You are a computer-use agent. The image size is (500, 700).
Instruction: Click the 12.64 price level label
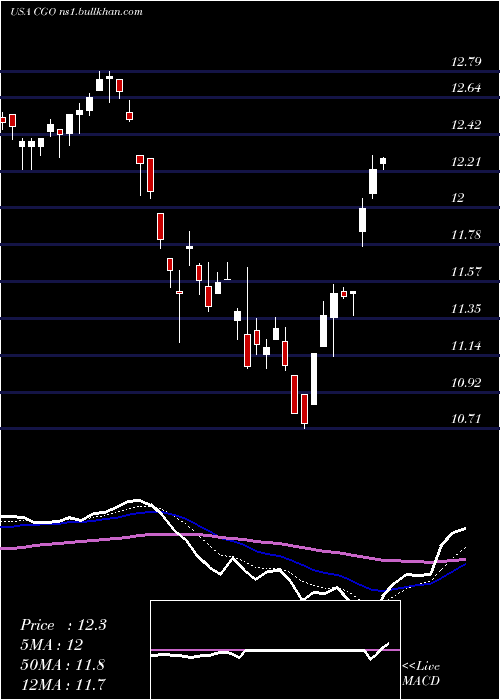pyautogui.click(x=466, y=88)
